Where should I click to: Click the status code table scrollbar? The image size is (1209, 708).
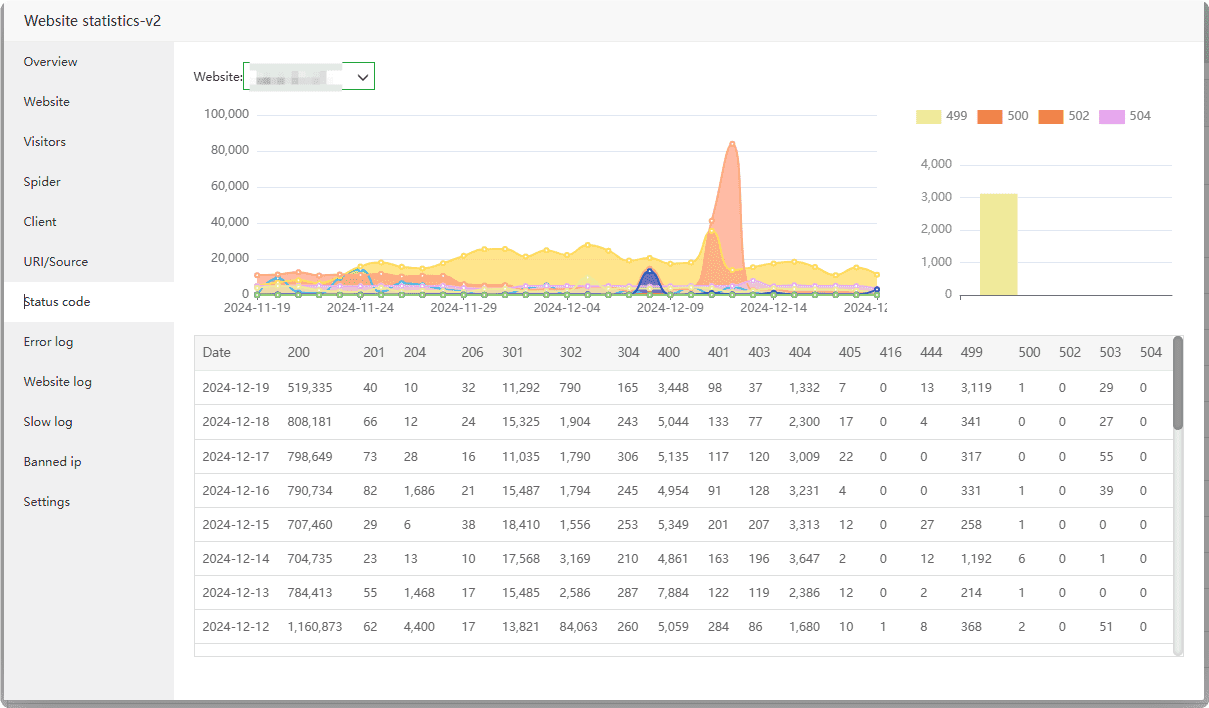(x=1178, y=383)
